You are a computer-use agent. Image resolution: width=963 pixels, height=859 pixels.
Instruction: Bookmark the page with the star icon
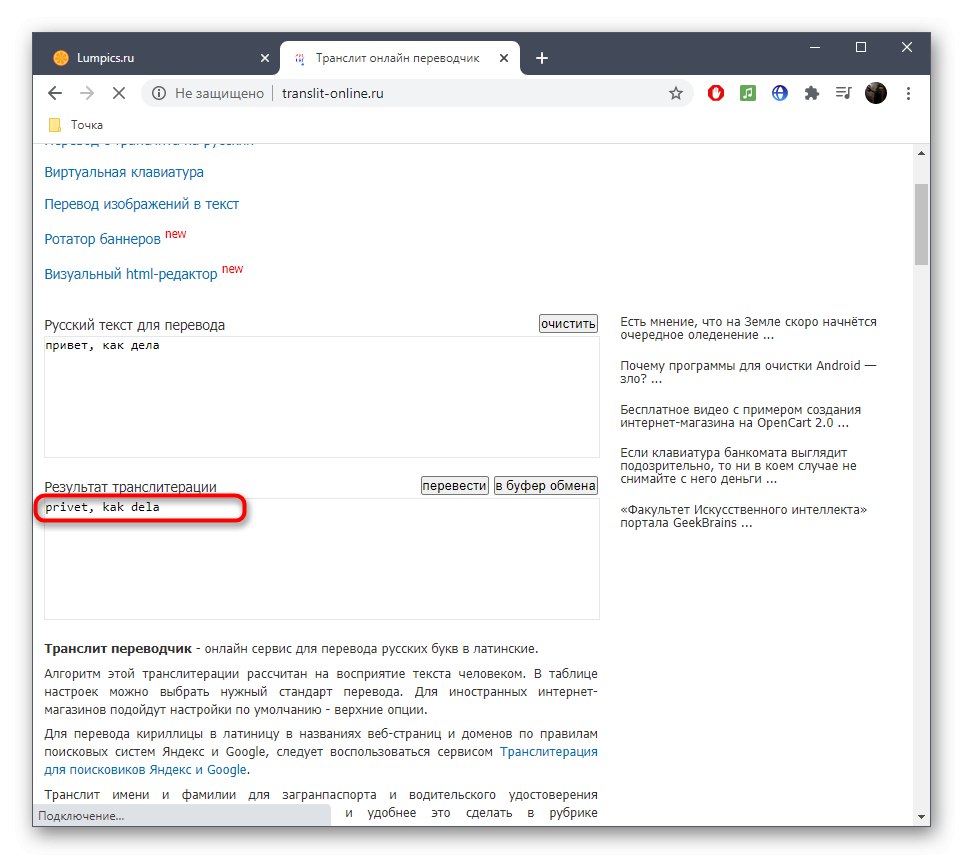pos(676,92)
